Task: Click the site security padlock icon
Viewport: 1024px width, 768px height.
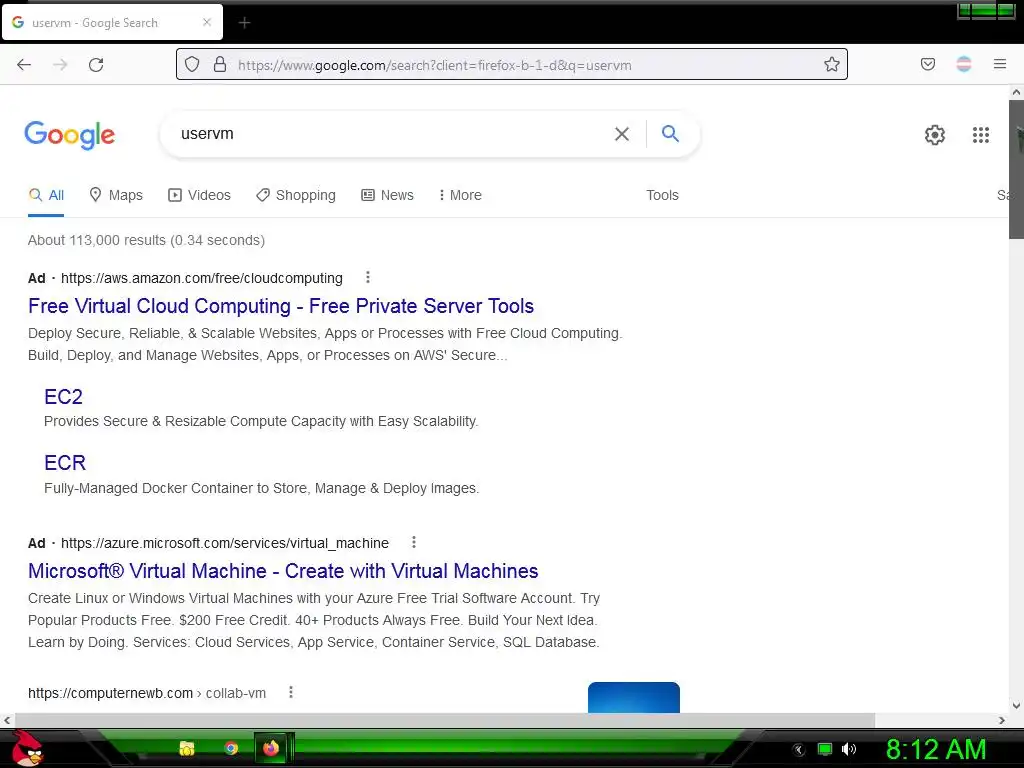Action: (x=220, y=64)
